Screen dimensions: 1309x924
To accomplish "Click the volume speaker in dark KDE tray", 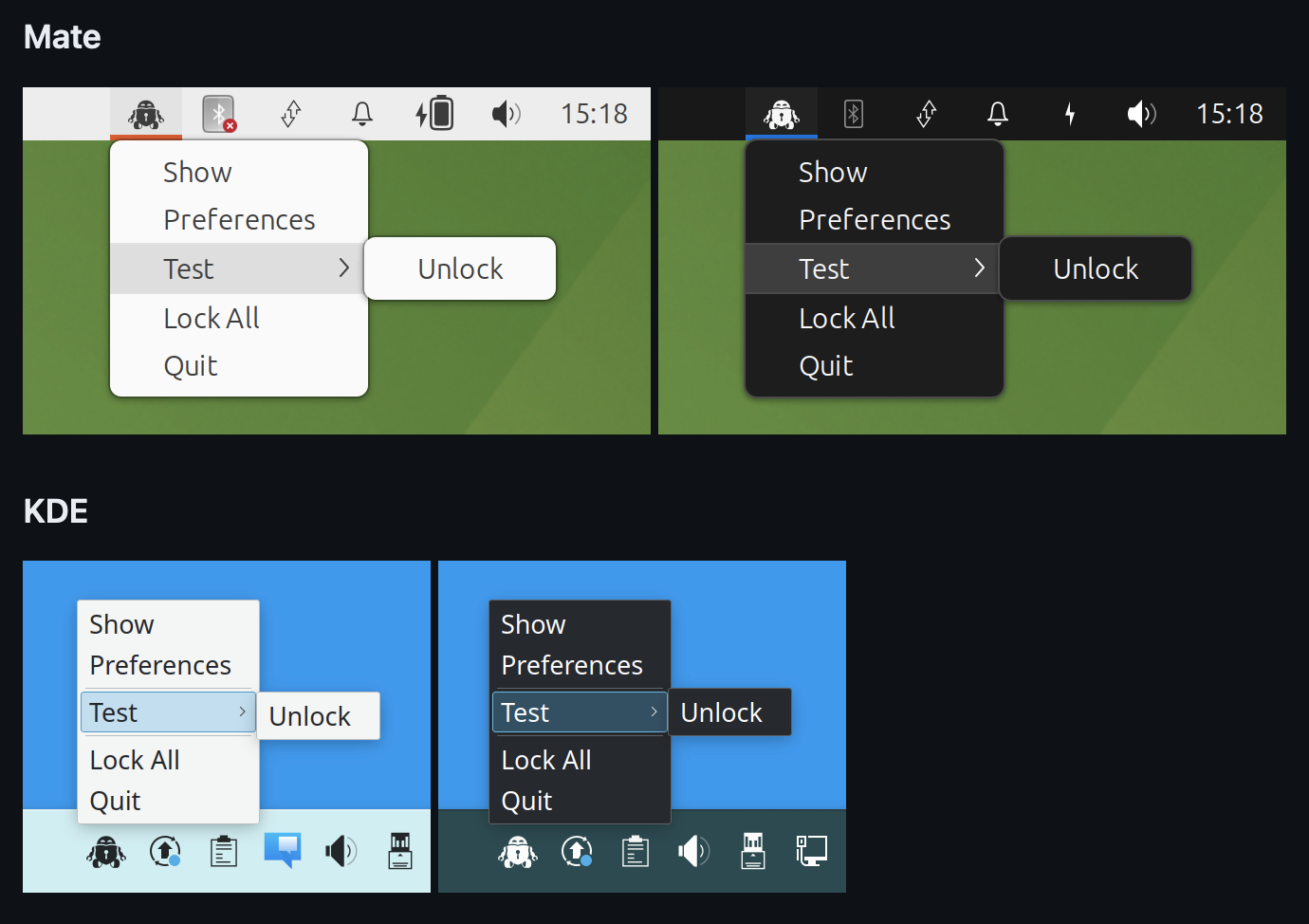I will click(694, 851).
